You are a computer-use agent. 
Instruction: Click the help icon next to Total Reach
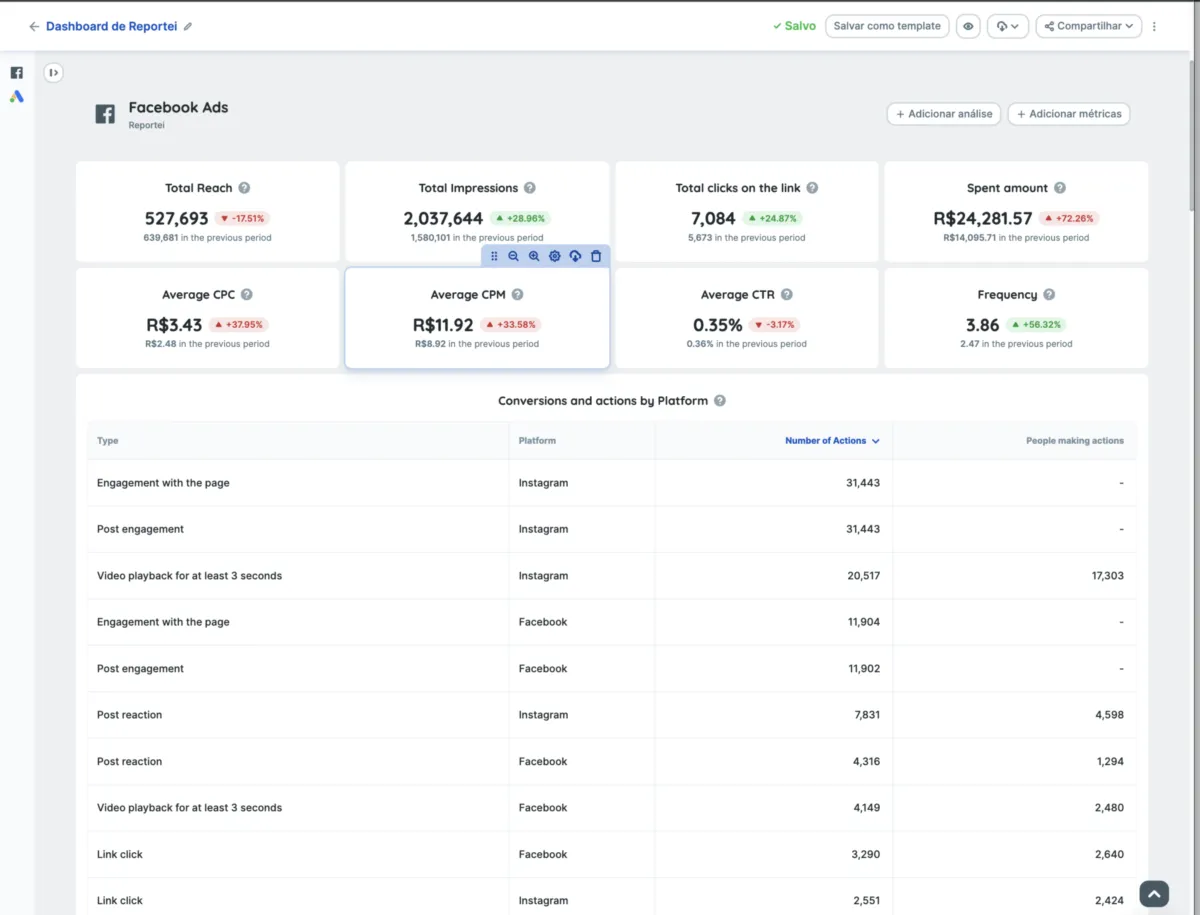pos(244,188)
